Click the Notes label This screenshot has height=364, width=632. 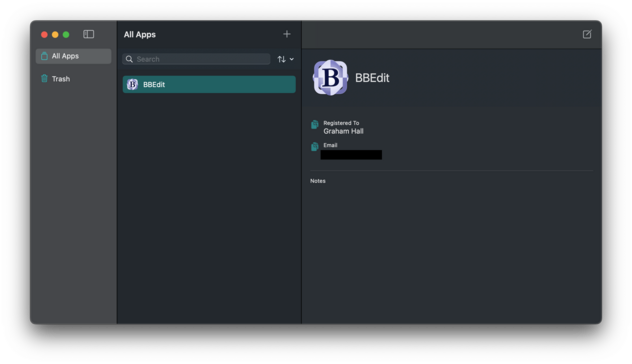point(318,181)
